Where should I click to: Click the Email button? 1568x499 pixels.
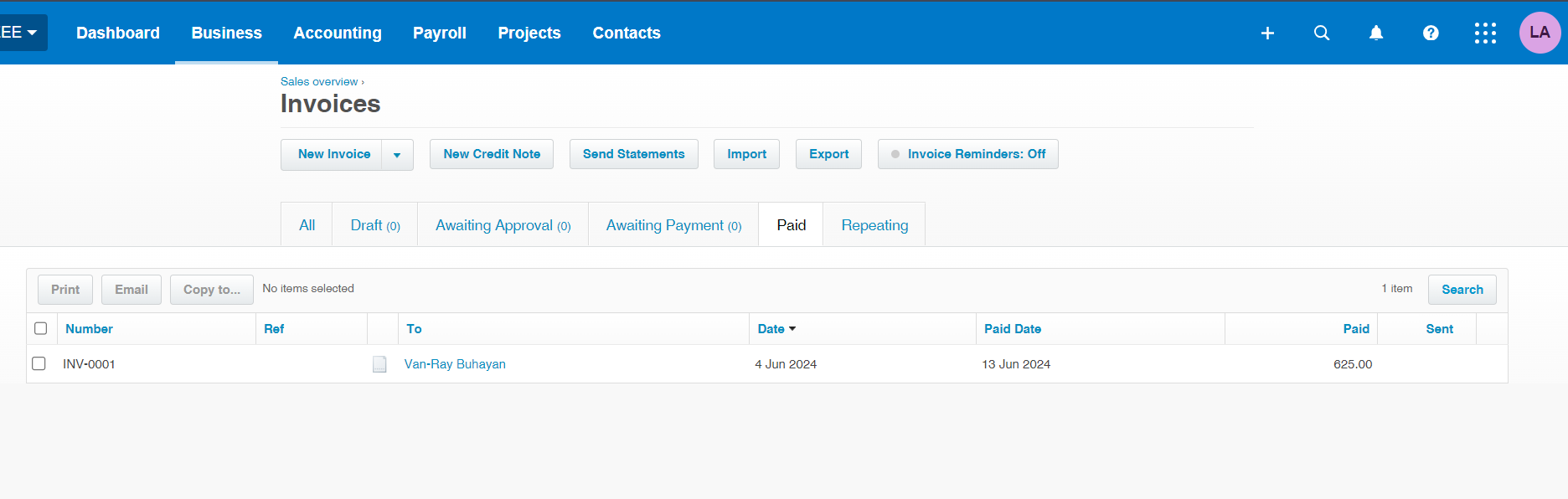click(x=132, y=290)
